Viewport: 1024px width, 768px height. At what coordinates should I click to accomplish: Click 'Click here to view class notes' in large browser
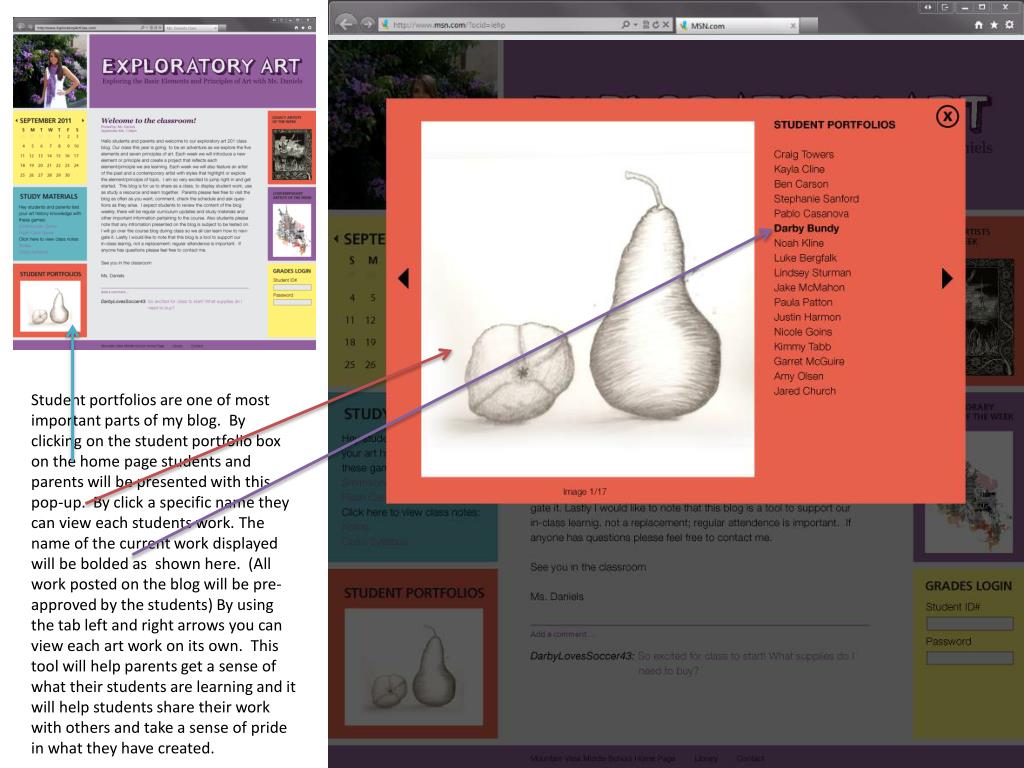(410, 513)
